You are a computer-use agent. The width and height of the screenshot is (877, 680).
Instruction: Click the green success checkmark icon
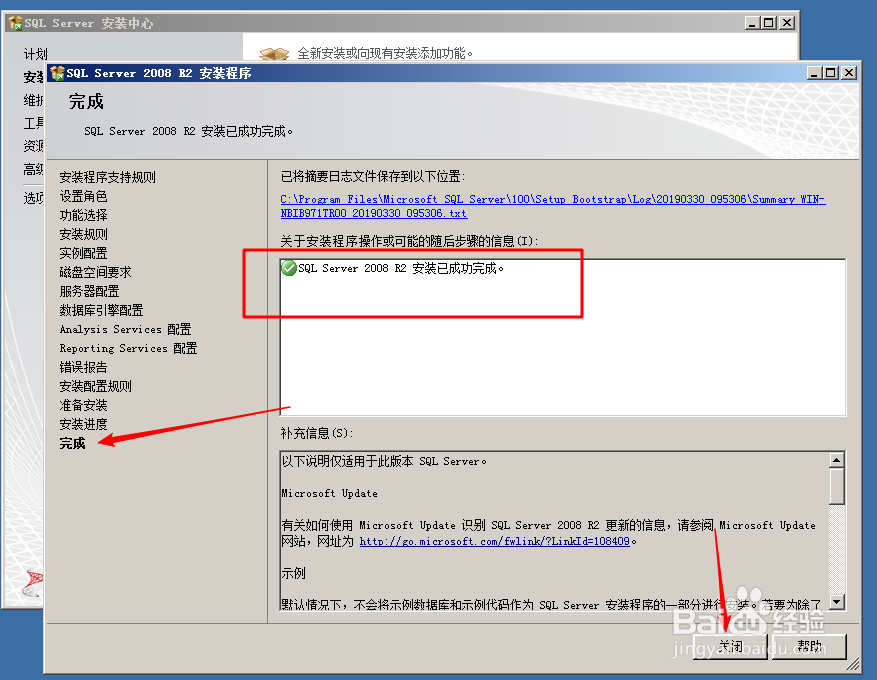point(289,268)
